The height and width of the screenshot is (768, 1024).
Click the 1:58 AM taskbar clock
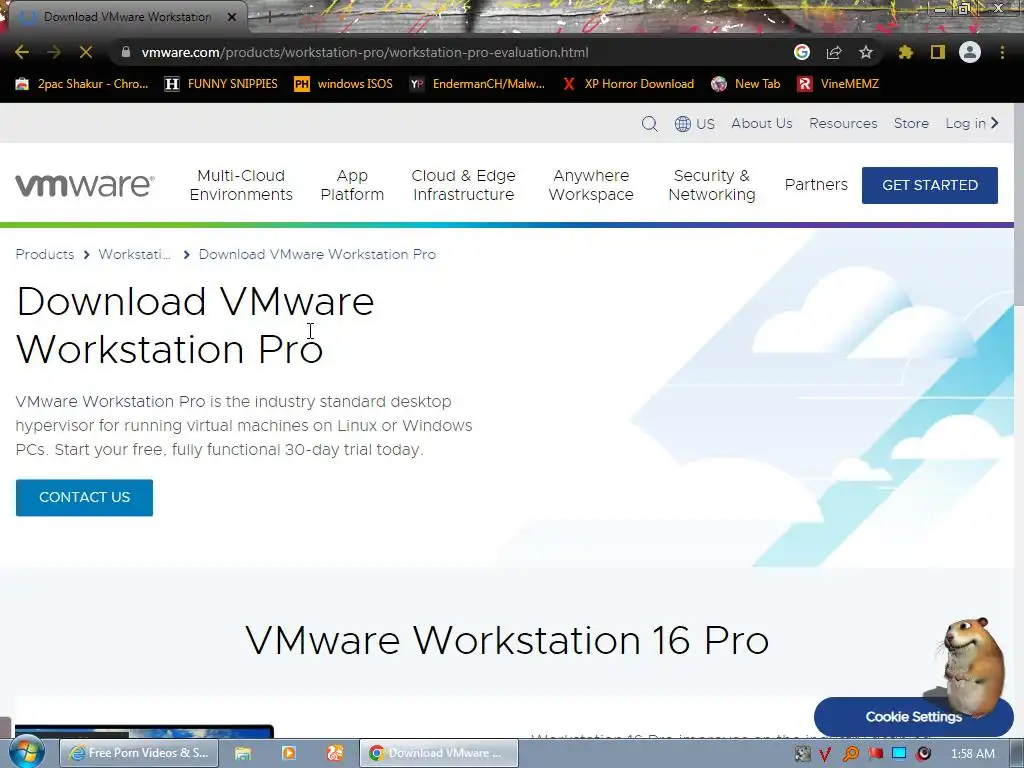(973, 754)
